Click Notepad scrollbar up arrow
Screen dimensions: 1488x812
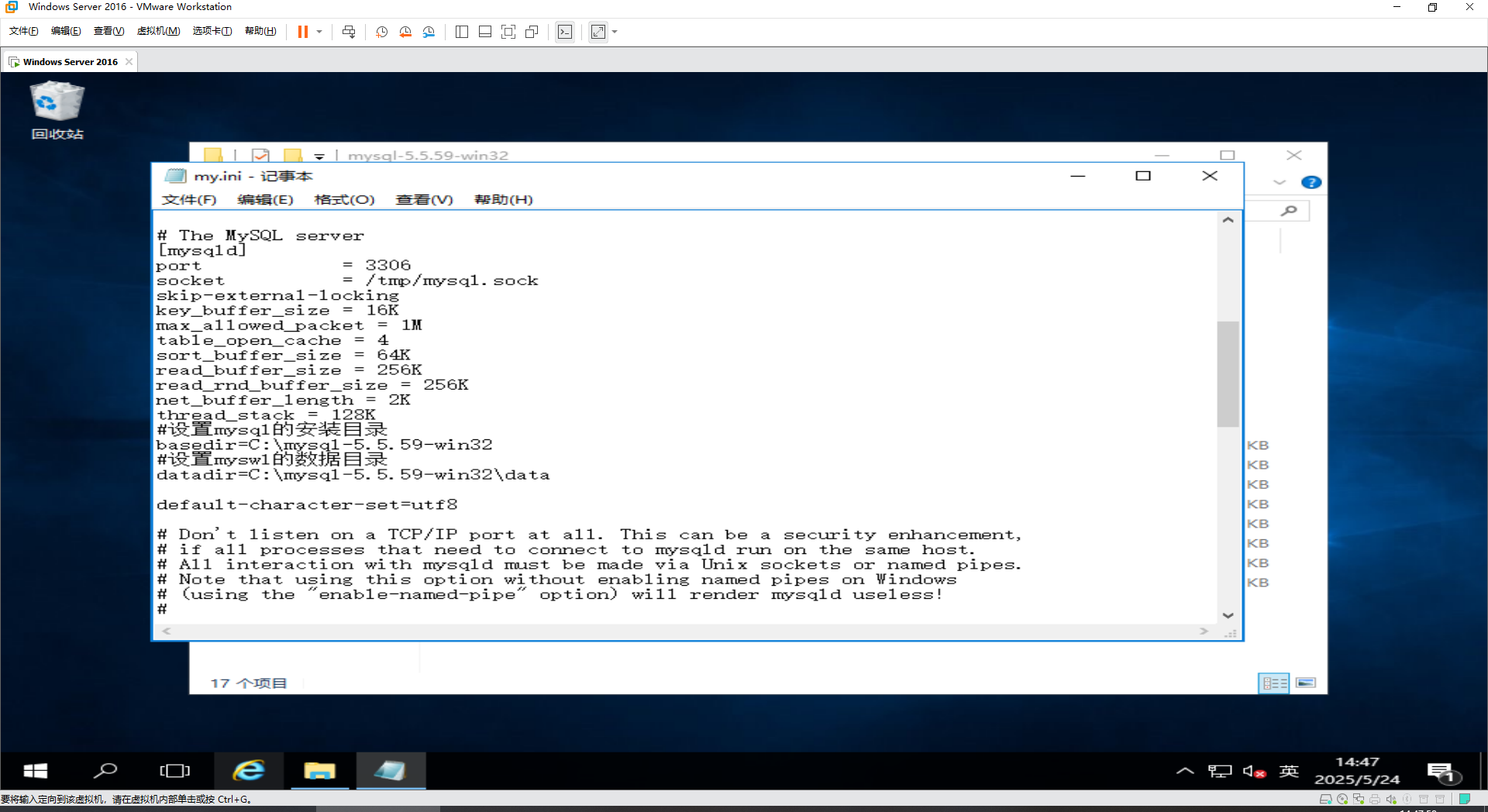tap(1228, 220)
